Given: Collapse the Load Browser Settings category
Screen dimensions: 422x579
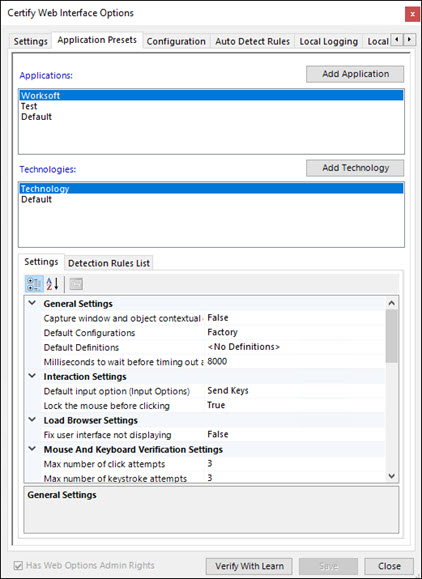Looking at the screenshot, I should 32,420.
